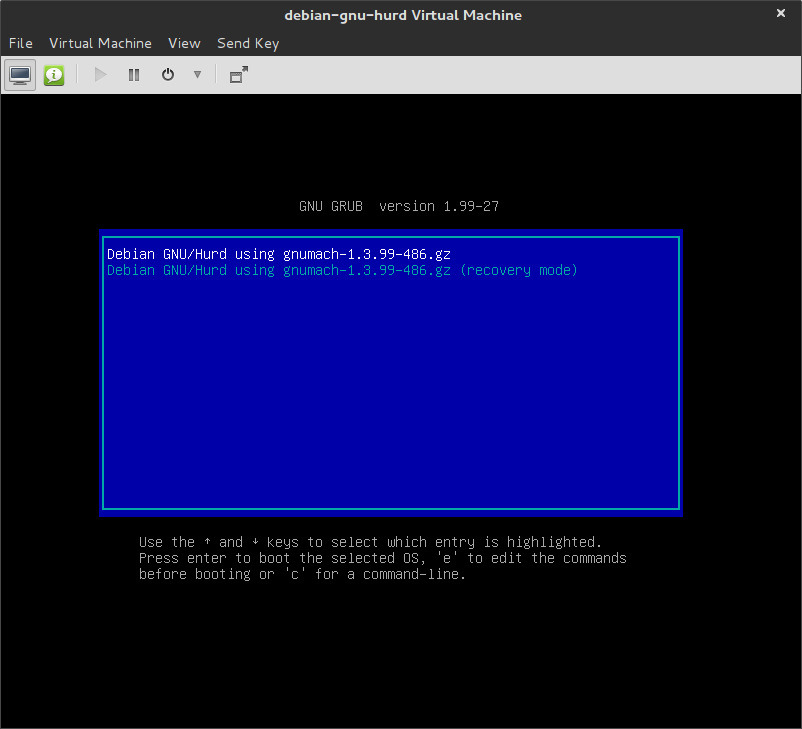Click the debian-gnu-hurd Virtual Machine title bar
The image size is (802, 729).
400,15
